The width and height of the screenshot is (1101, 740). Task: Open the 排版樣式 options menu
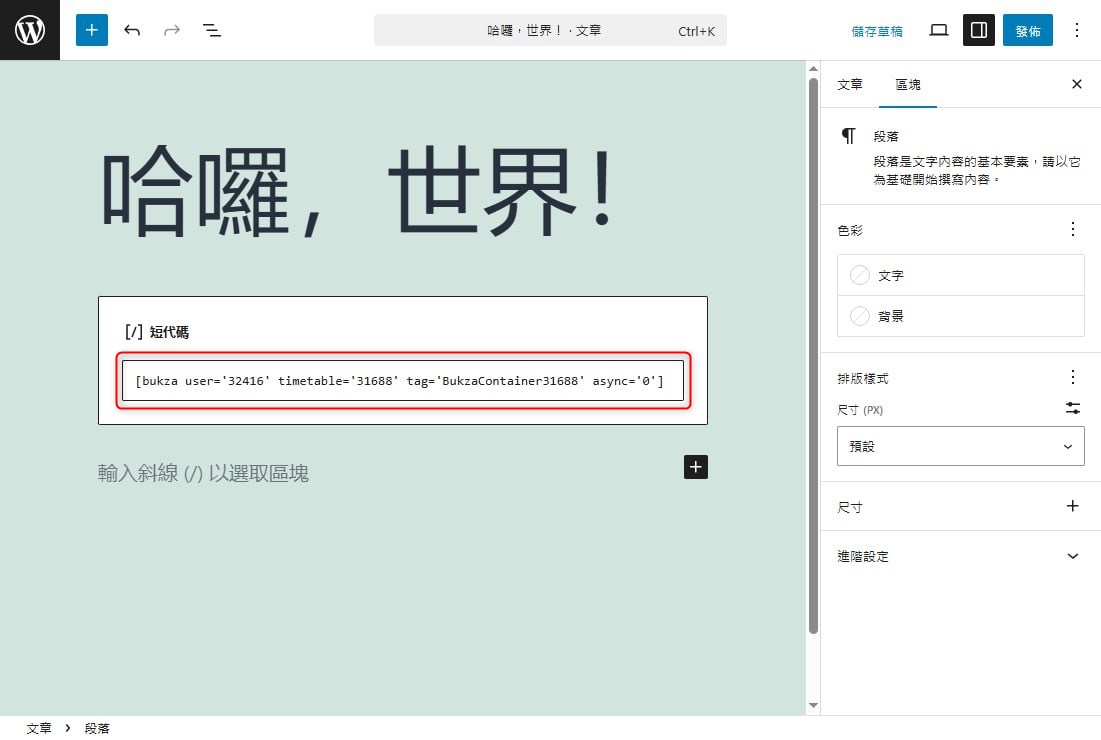pyautogui.click(x=1073, y=377)
